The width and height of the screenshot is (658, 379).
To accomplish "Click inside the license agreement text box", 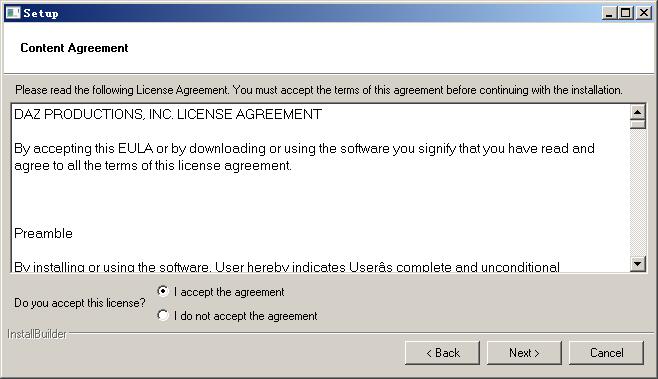I will (321, 188).
